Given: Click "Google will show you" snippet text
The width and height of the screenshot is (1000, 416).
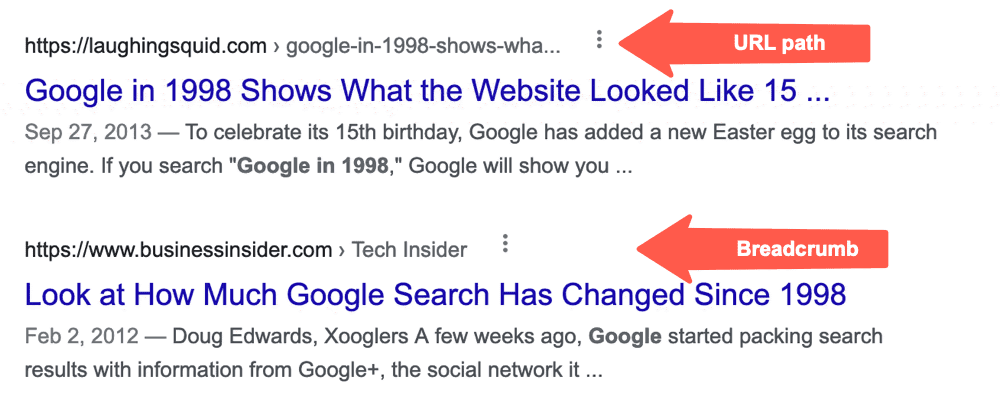Looking at the screenshot, I should 510,166.
